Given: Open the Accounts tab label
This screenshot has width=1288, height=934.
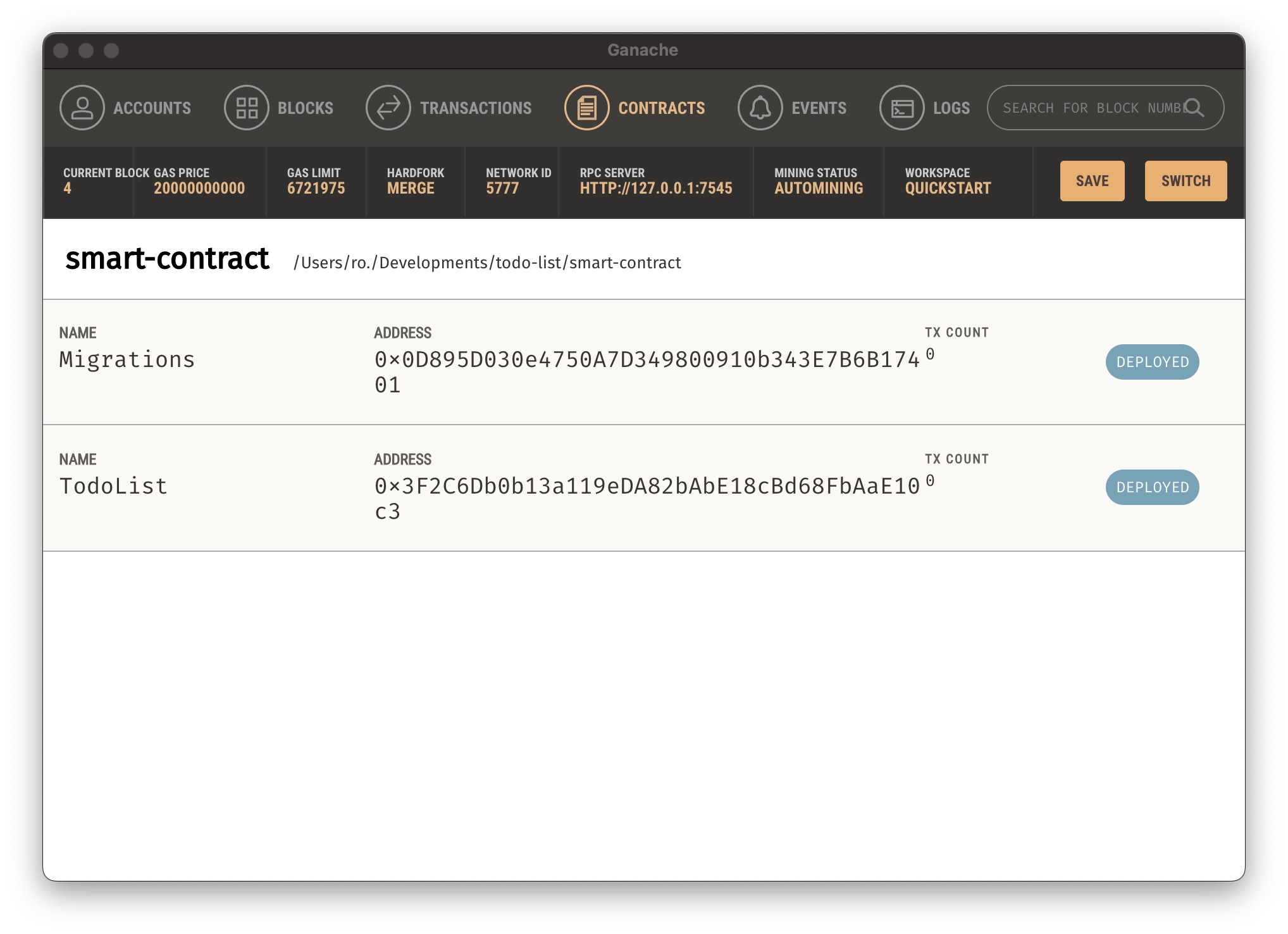Looking at the screenshot, I should 152,108.
